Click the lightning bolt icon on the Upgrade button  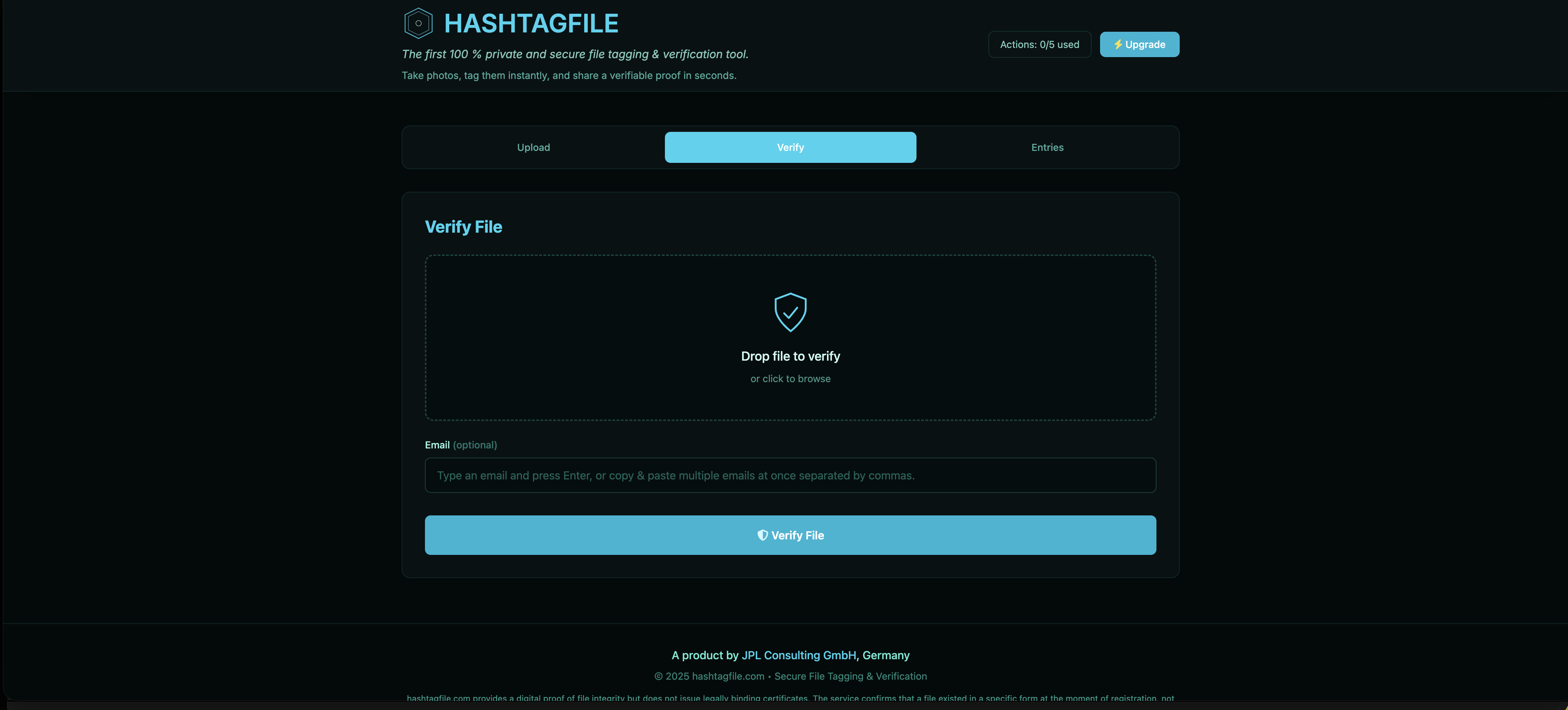[x=1118, y=44]
